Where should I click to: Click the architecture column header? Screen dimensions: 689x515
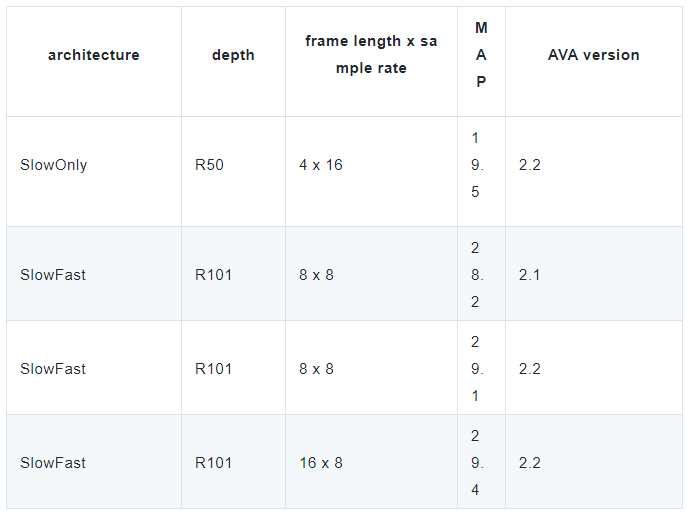coord(94,55)
